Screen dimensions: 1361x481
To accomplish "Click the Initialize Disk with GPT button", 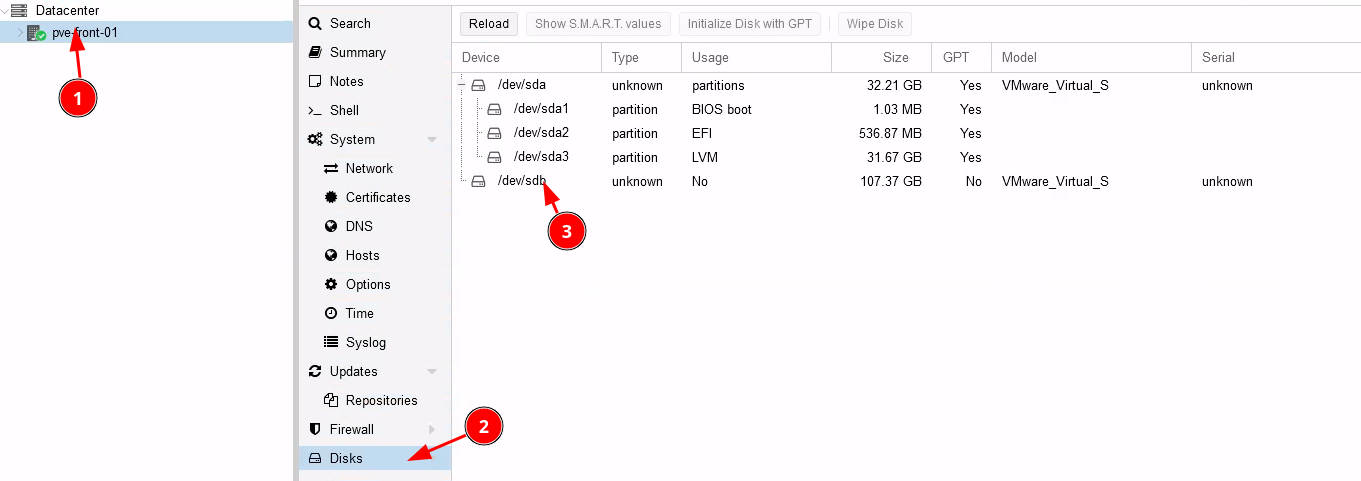I will 749,23.
